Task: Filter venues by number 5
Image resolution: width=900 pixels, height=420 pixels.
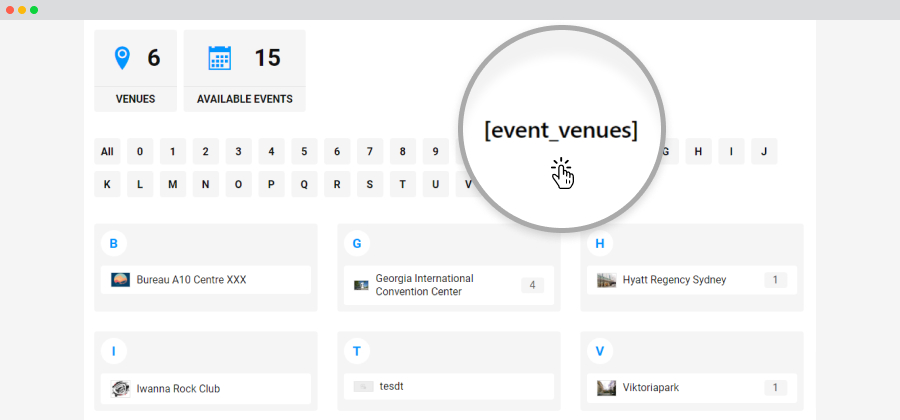Action: click(x=304, y=151)
